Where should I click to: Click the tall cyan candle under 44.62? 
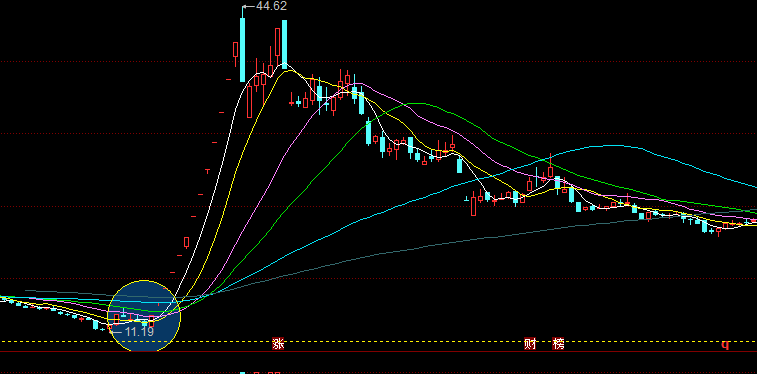pos(242,50)
